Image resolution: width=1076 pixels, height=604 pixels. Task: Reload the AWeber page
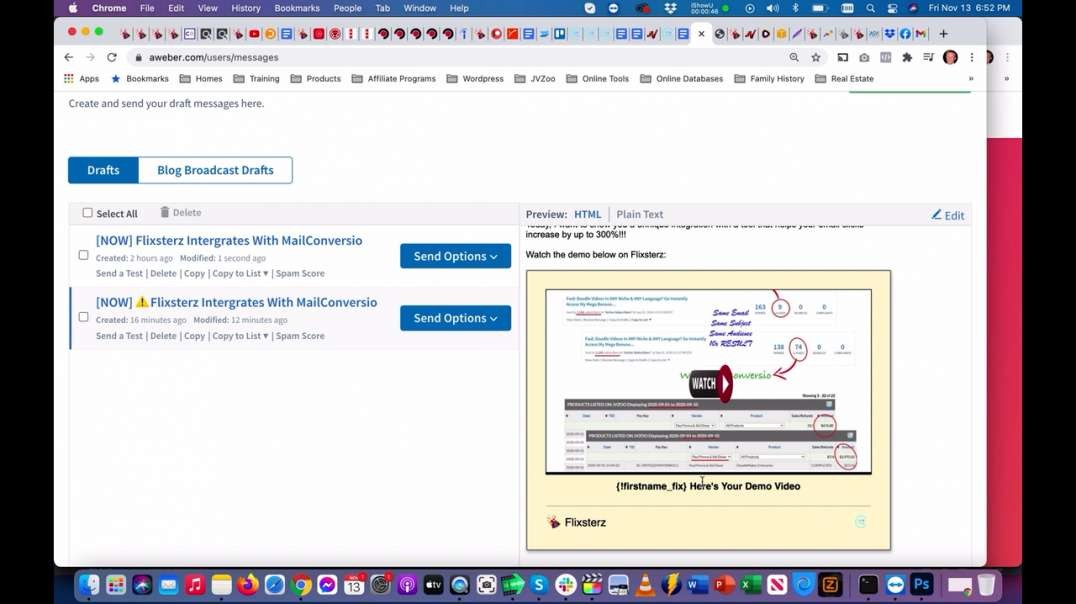click(112, 58)
